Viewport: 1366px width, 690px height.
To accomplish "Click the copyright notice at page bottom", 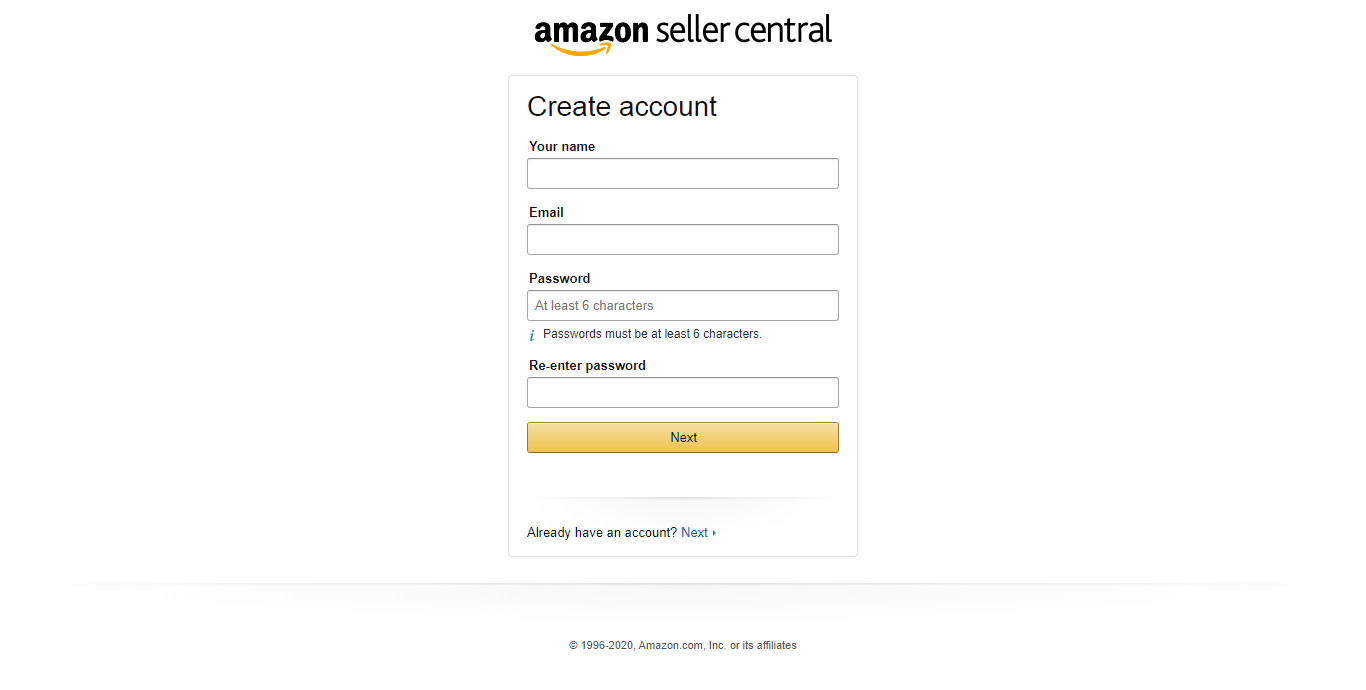I will point(683,645).
